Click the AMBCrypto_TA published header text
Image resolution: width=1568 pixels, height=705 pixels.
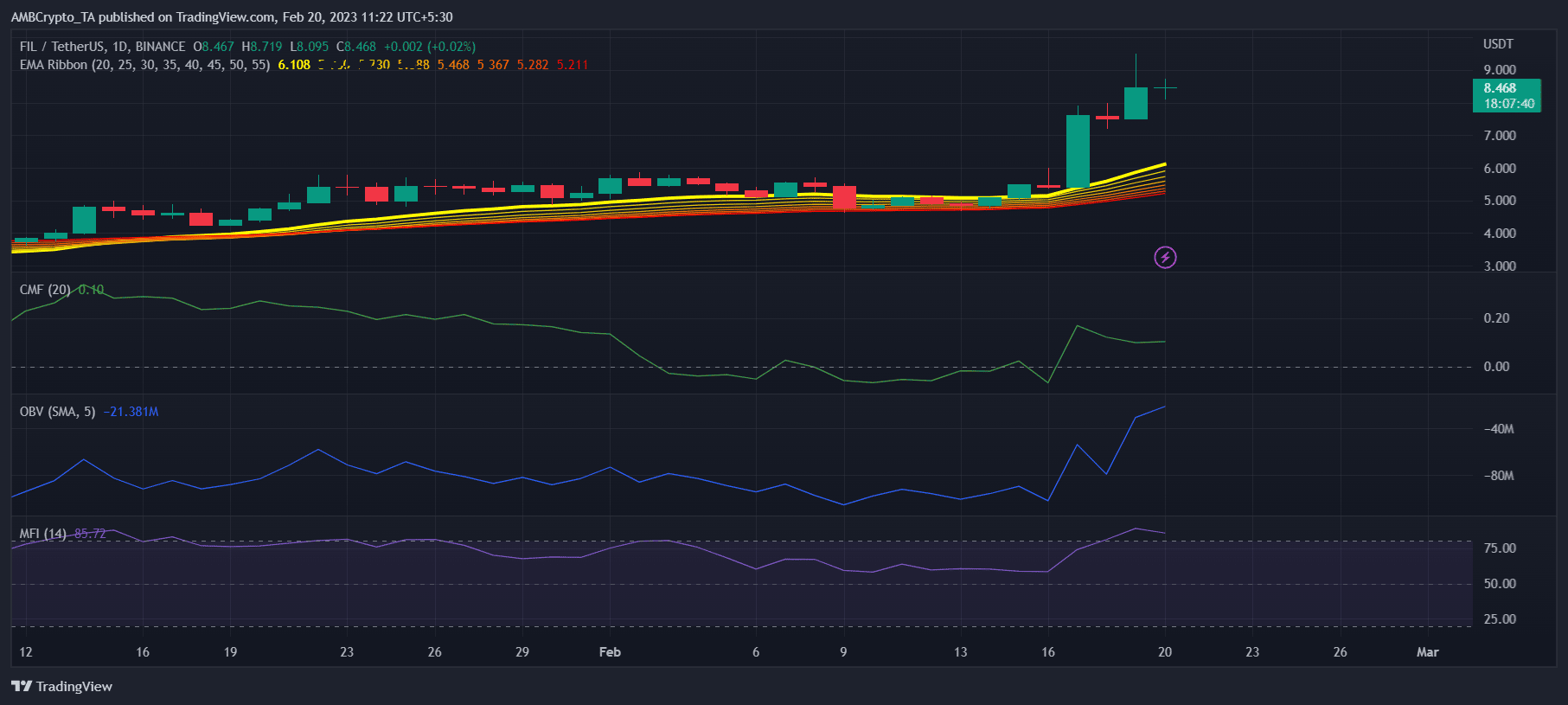[232, 17]
